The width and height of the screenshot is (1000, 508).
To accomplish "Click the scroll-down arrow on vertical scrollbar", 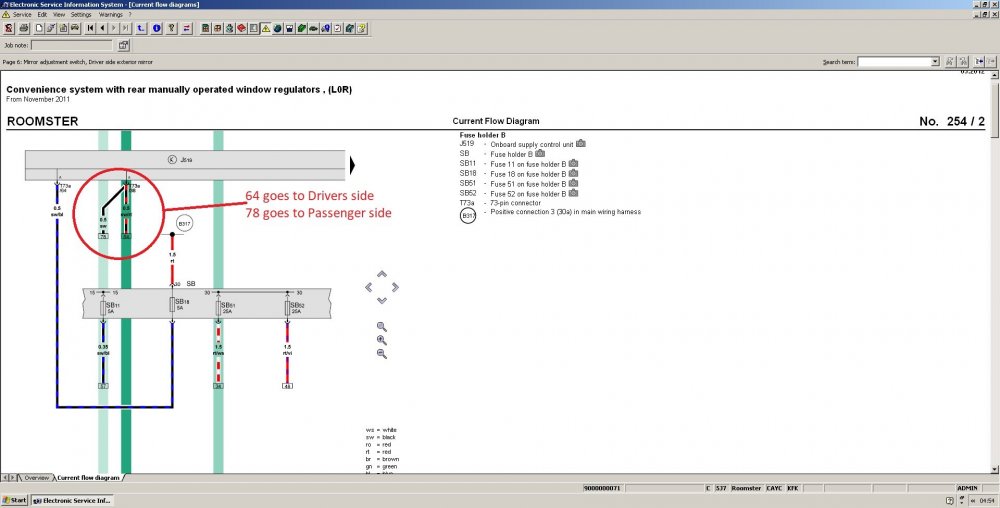I will click(x=995, y=470).
